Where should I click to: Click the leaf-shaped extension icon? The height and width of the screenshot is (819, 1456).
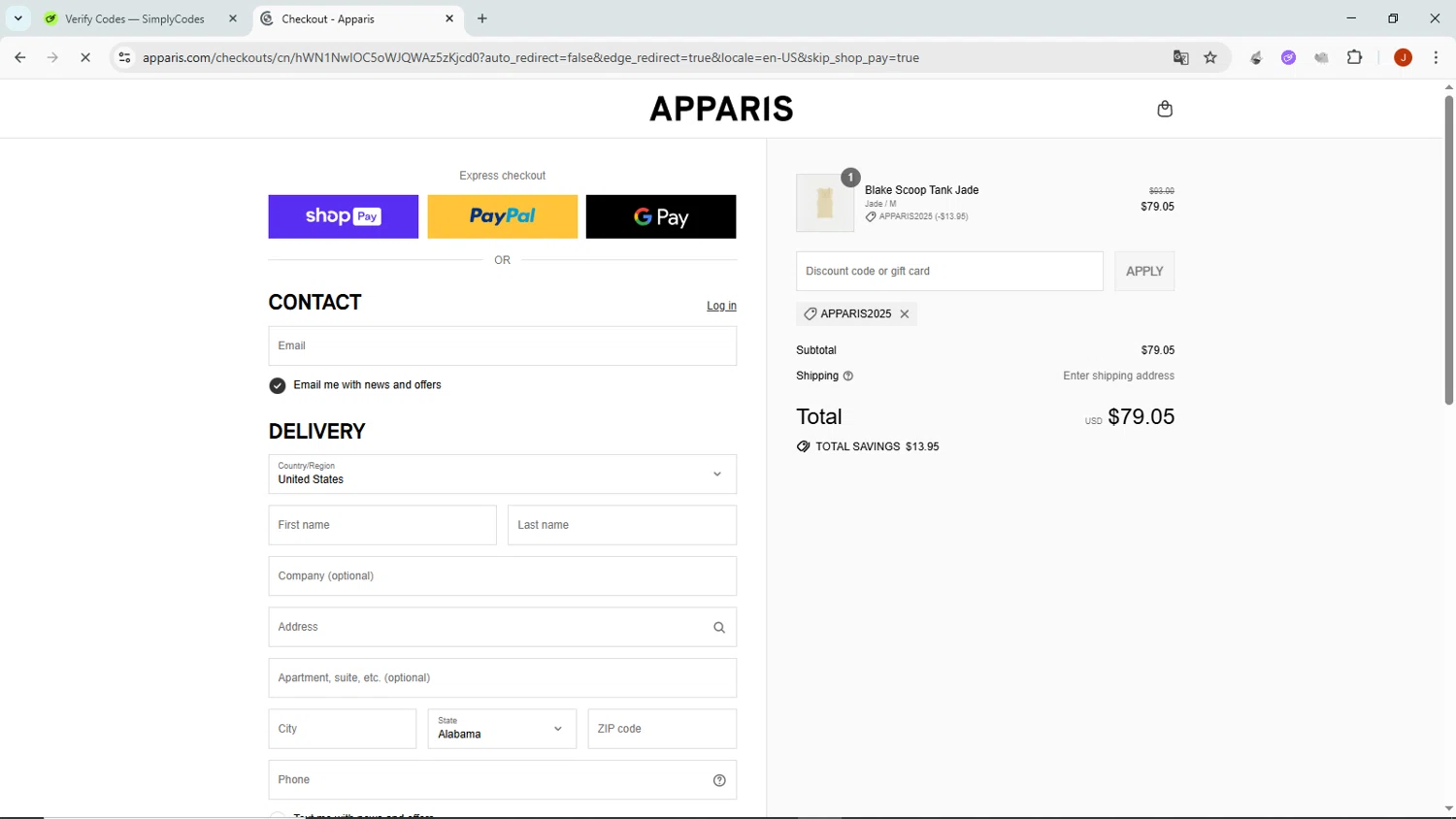(1256, 58)
